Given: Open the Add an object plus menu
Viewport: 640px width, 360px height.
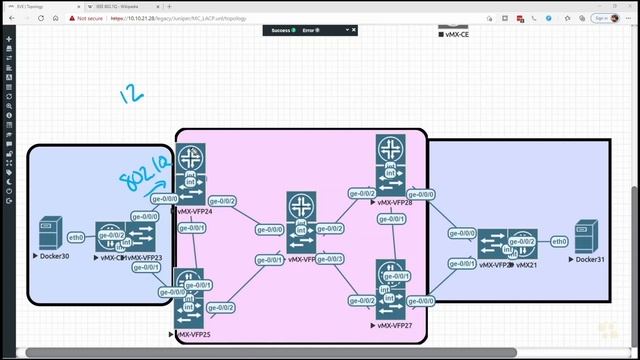Looking at the screenshot, I should pyautogui.click(x=9, y=39).
